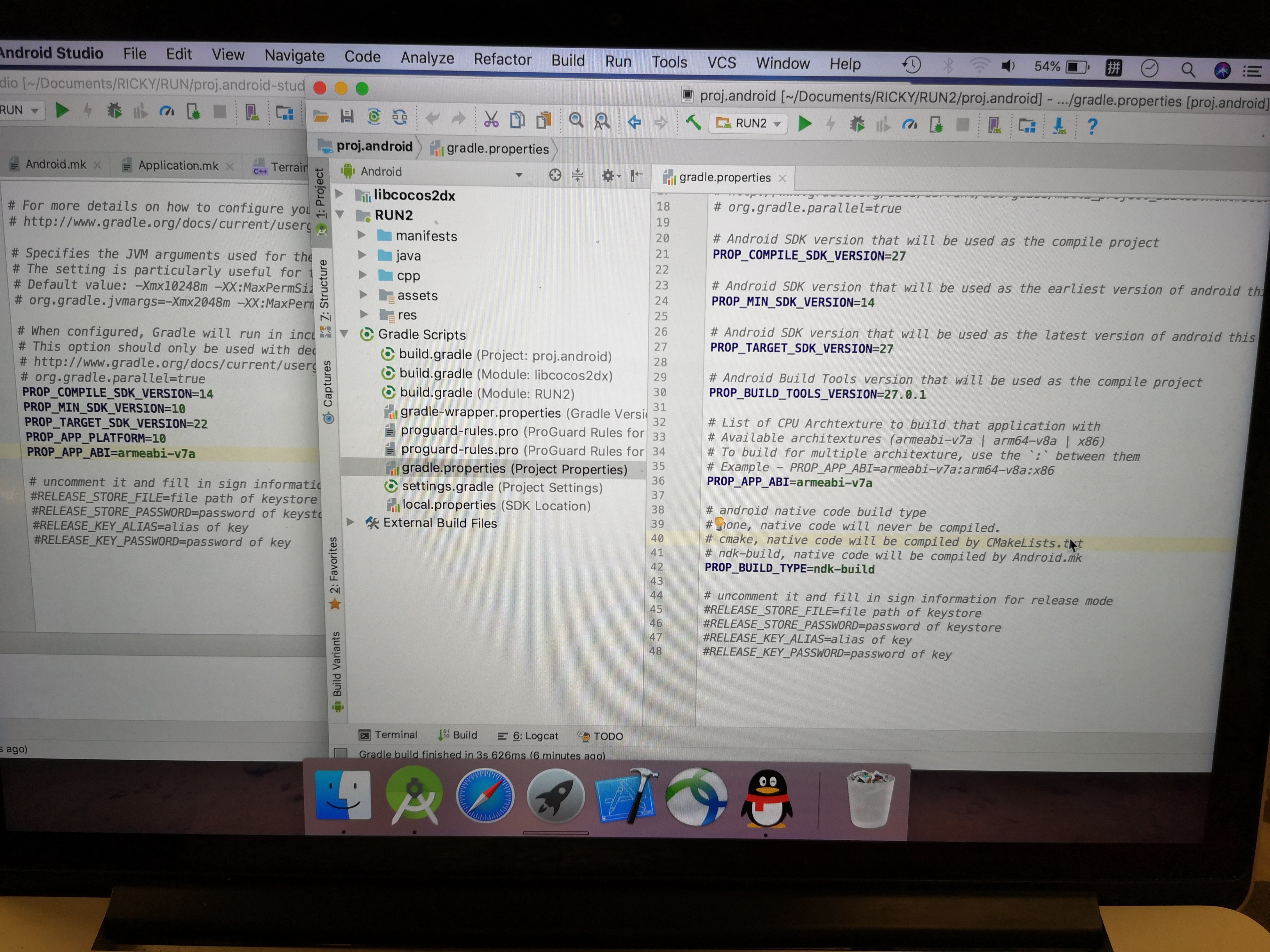Expand the libcocos2dx module tree node
The height and width of the screenshot is (952, 1270).
tap(339, 194)
